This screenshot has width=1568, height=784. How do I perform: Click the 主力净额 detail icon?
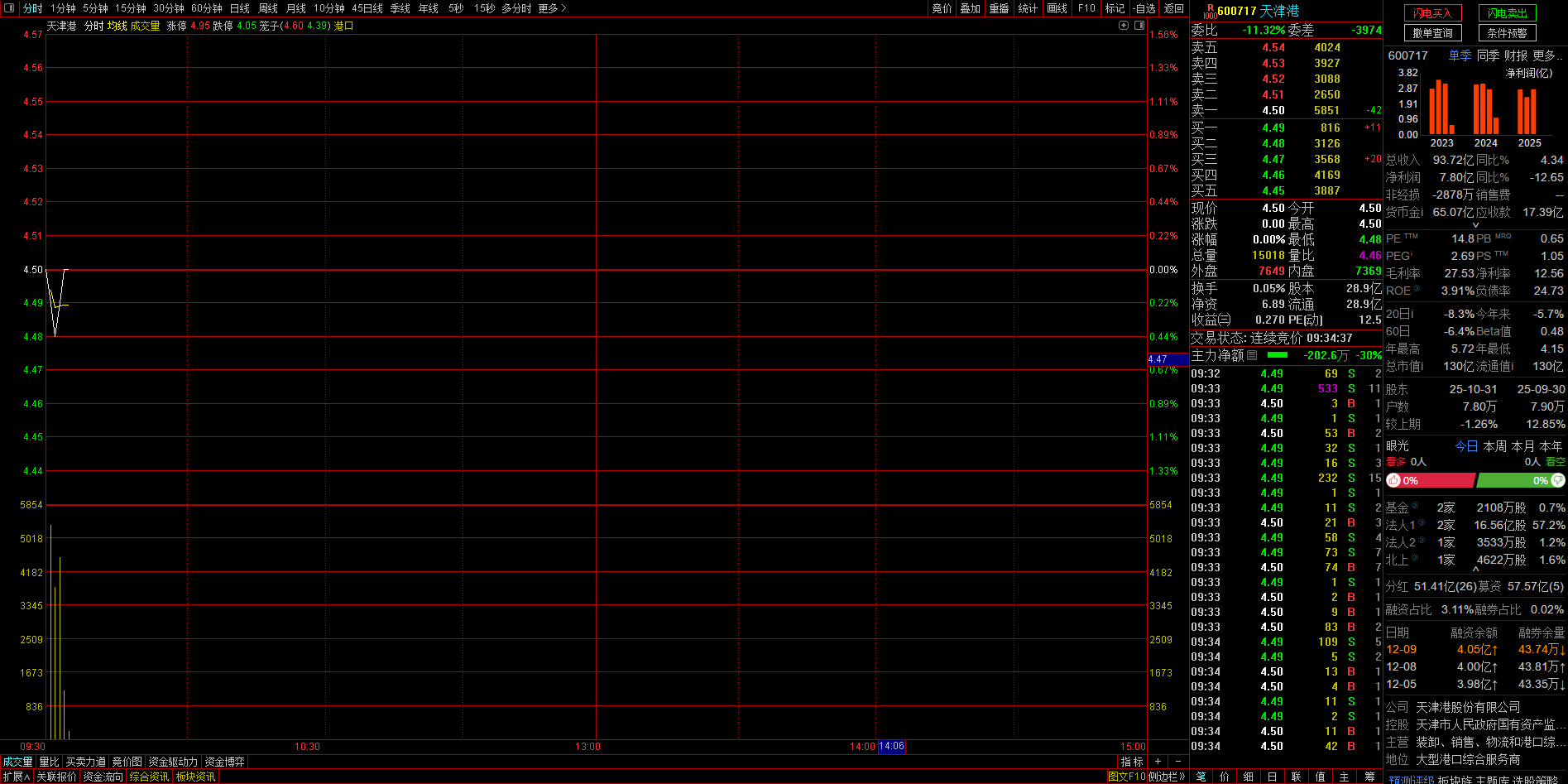click(1252, 355)
